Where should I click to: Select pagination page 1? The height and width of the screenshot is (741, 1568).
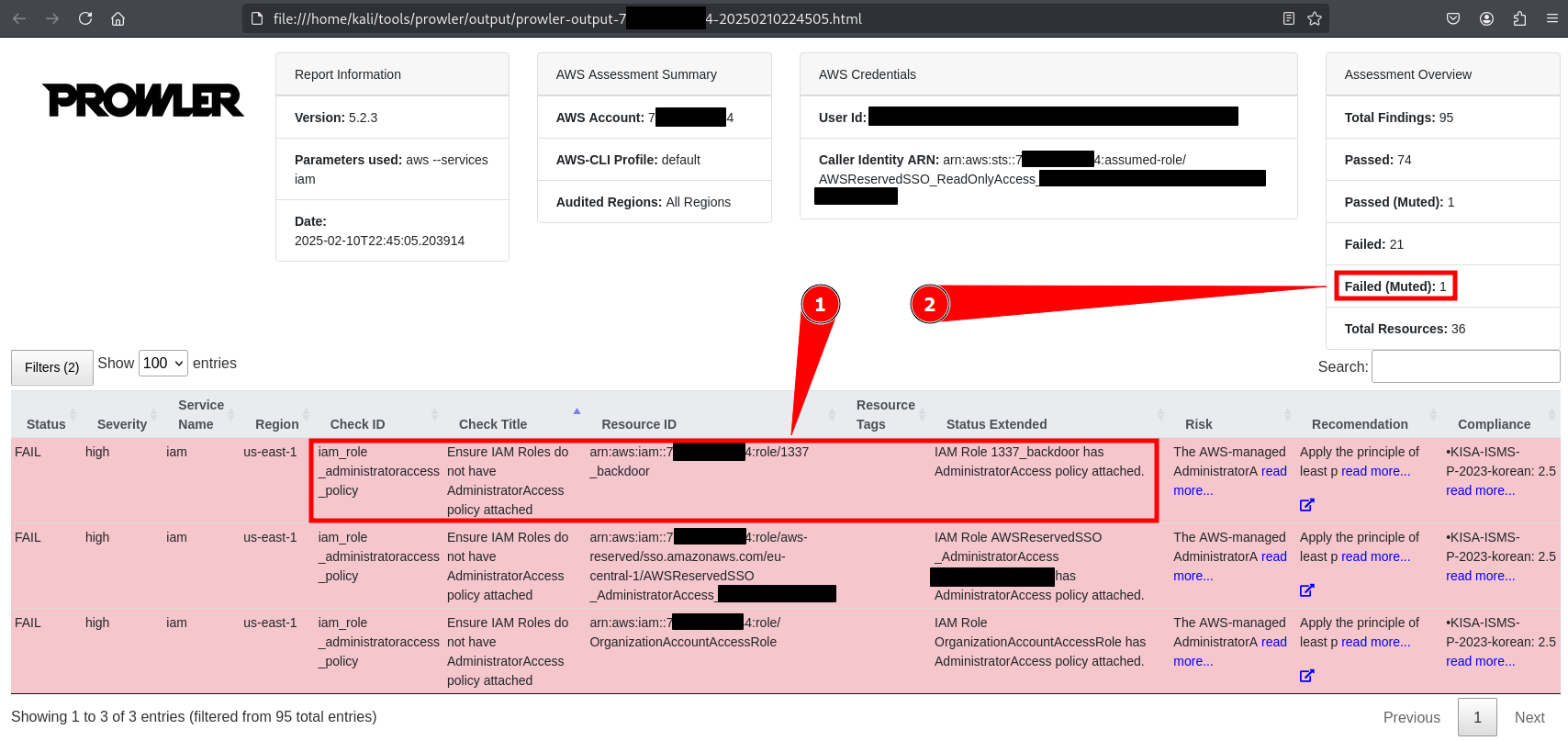point(1477,717)
